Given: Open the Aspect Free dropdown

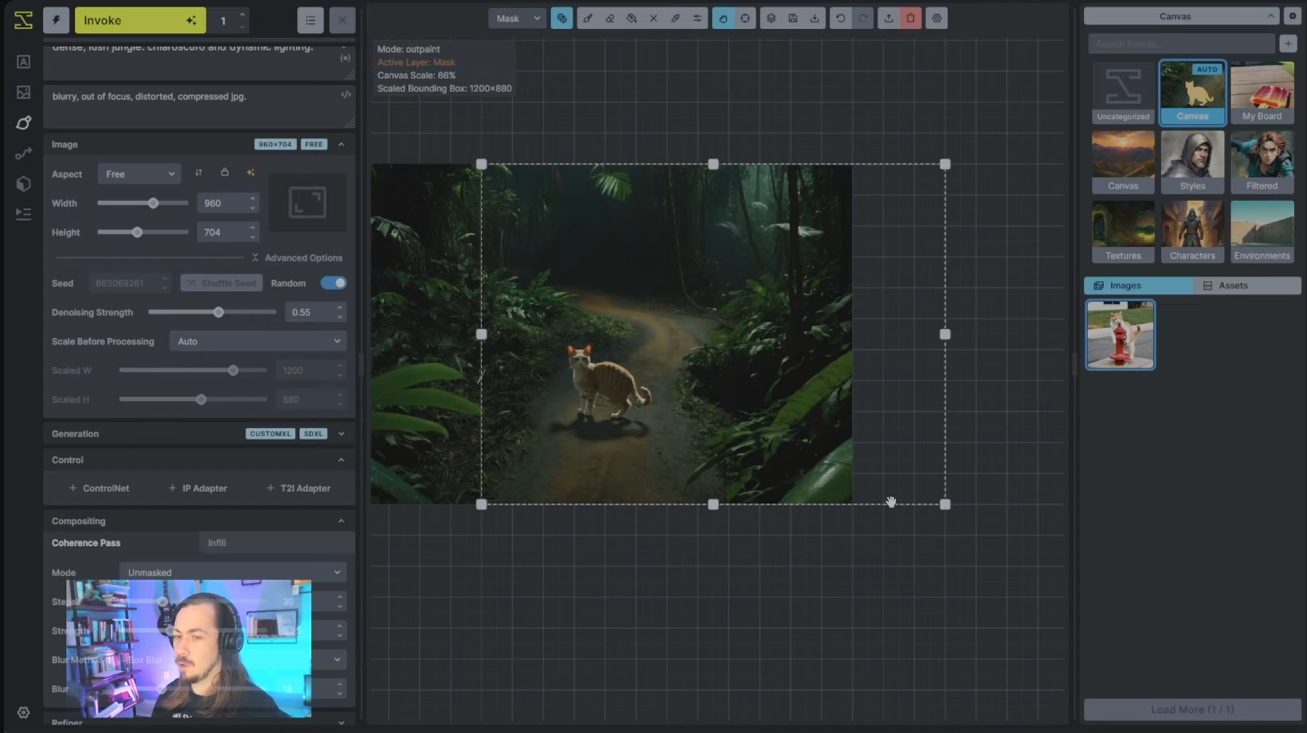Looking at the screenshot, I should tap(139, 174).
